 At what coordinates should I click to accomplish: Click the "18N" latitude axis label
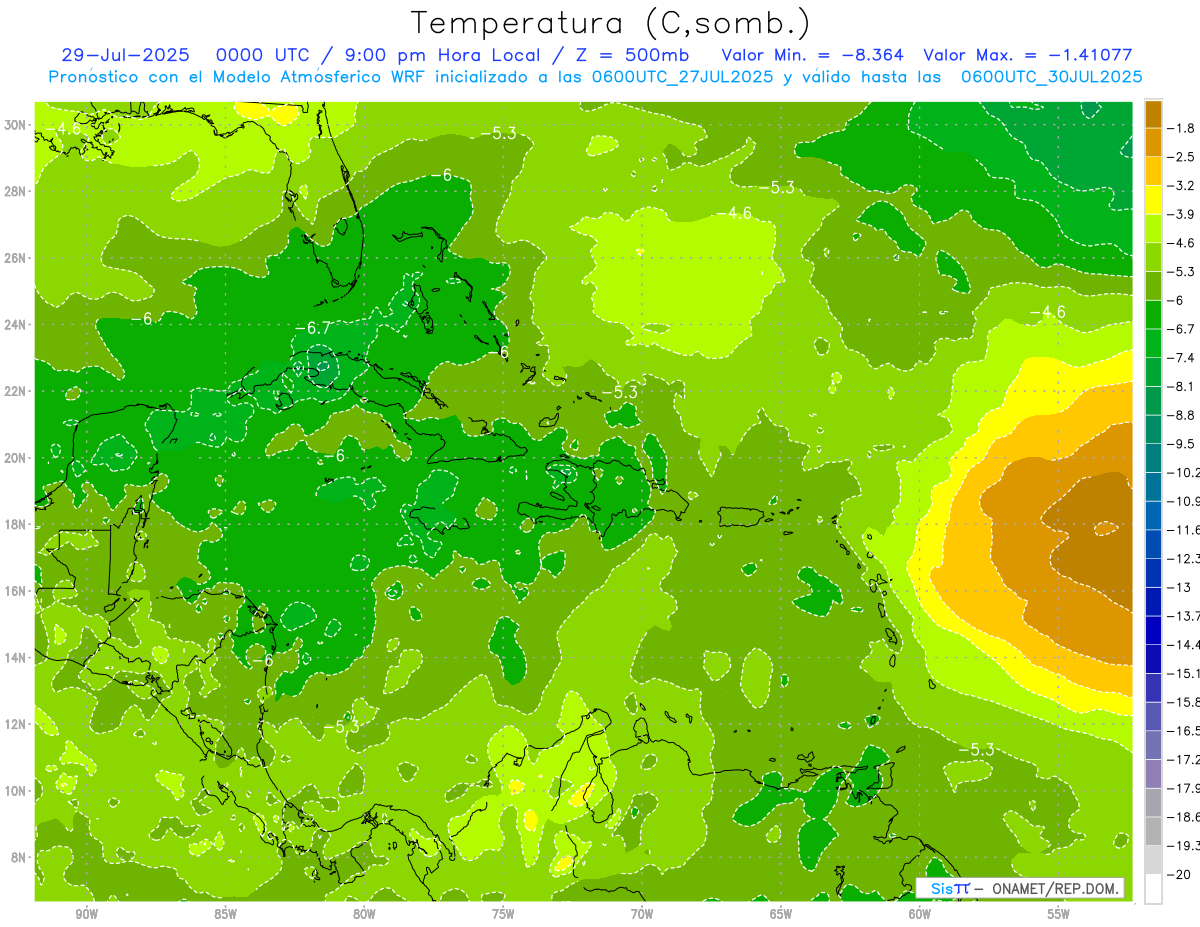(17, 525)
